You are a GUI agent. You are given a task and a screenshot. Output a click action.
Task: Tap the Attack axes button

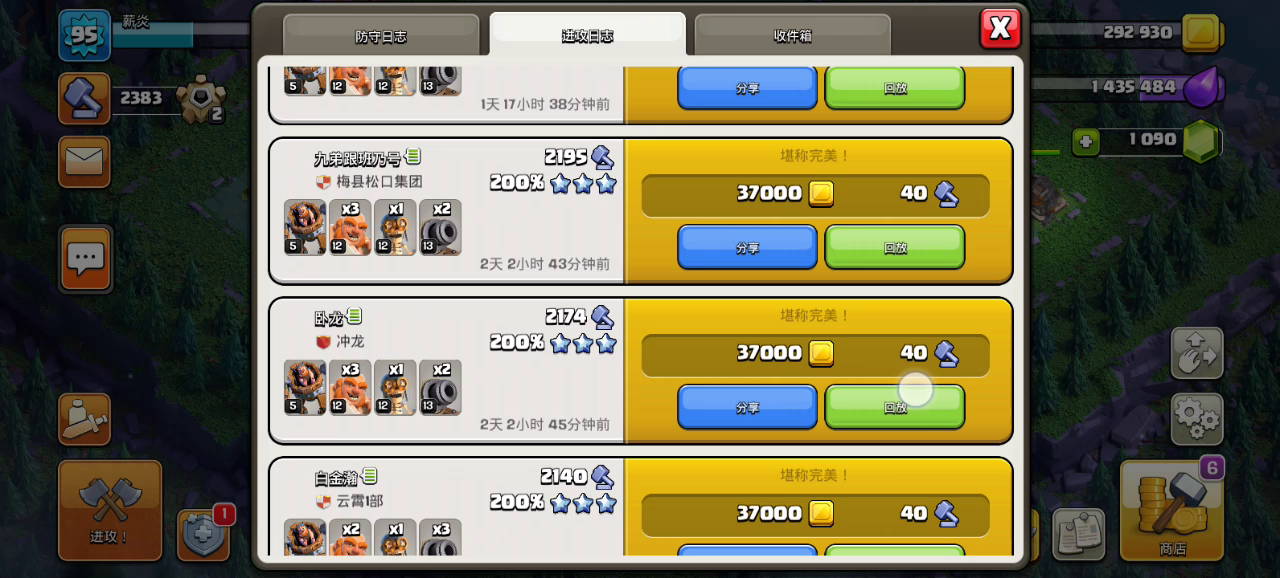coord(110,510)
